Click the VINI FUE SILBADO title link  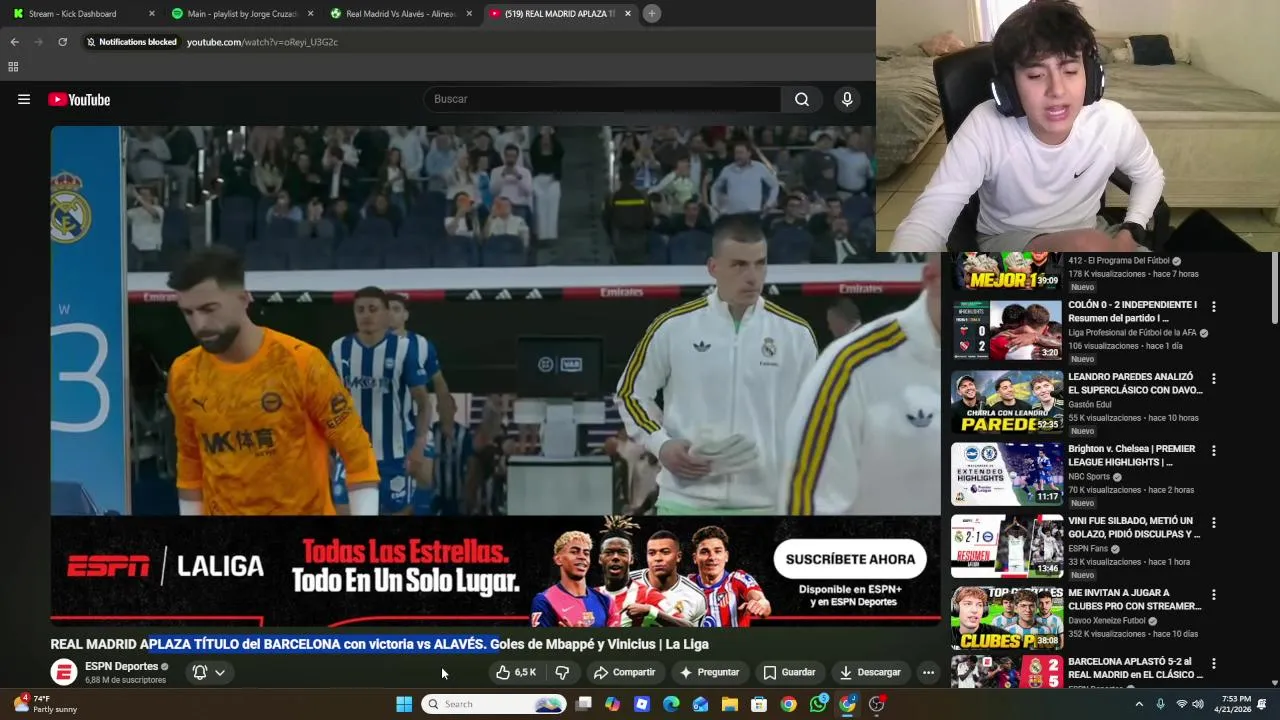(1134, 527)
